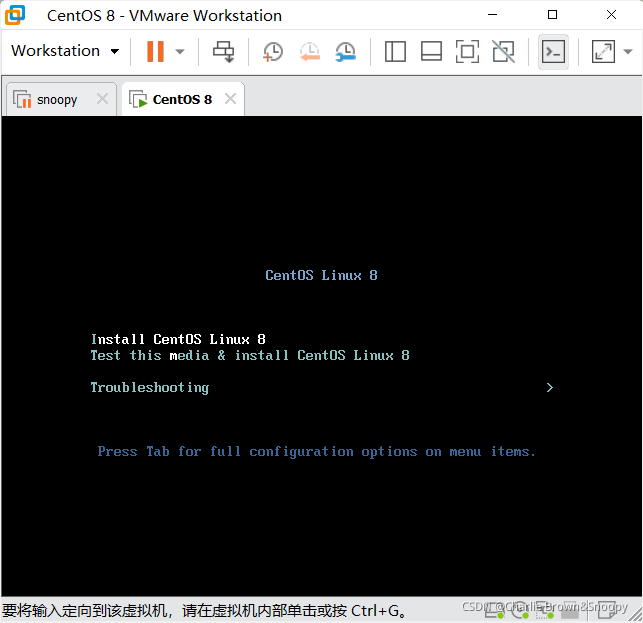Close the snoopy tab
Image resolution: width=643 pixels, height=623 pixels.
tap(102, 99)
